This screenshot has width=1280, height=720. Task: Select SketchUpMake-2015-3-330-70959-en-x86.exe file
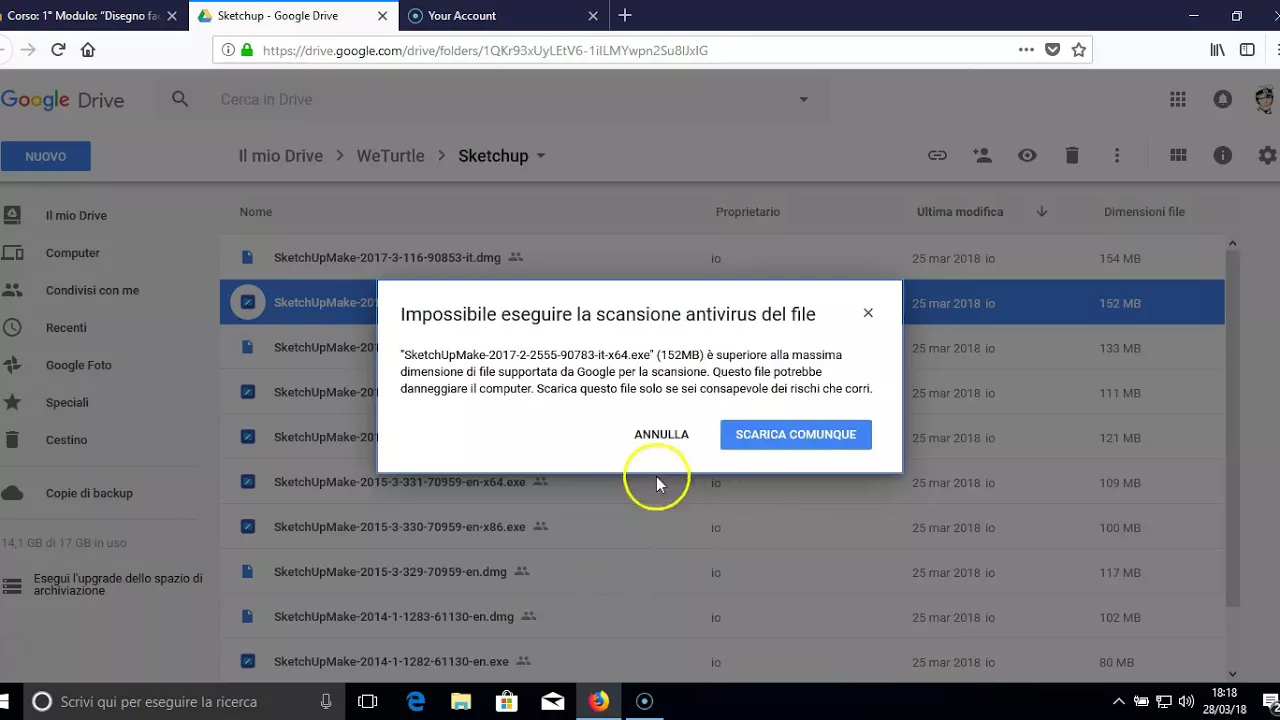coord(722,527)
